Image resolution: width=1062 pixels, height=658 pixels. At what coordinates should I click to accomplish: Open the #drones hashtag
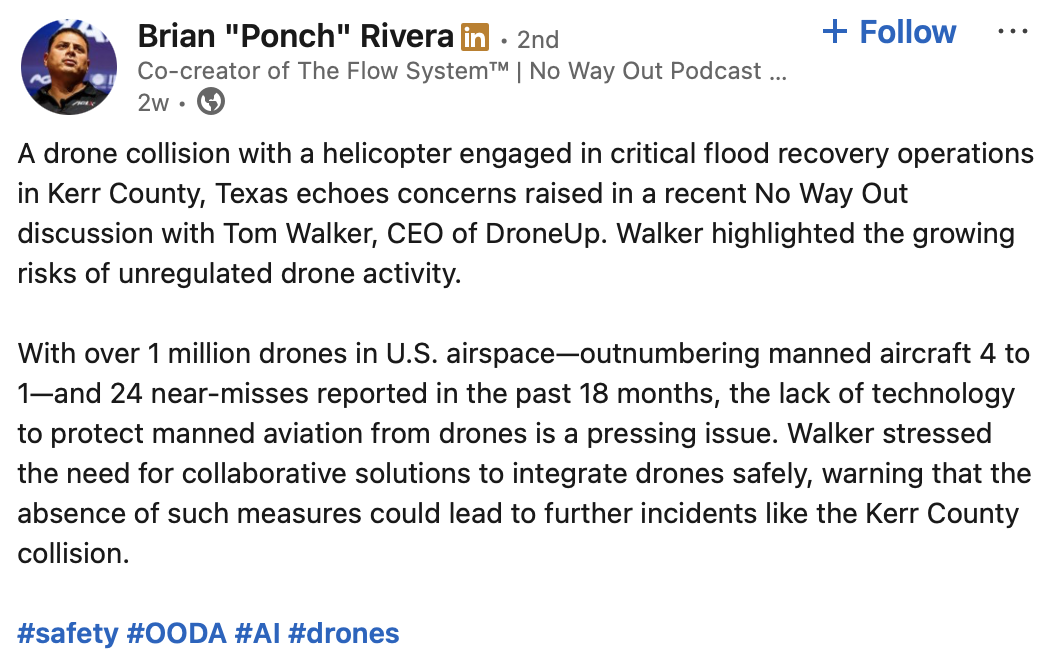click(343, 634)
